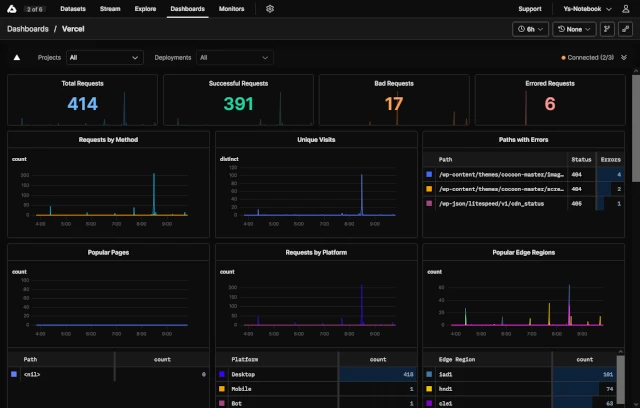Go to the Monitors tab
The height and width of the screenshot is (408, 640).
(231, 8)
